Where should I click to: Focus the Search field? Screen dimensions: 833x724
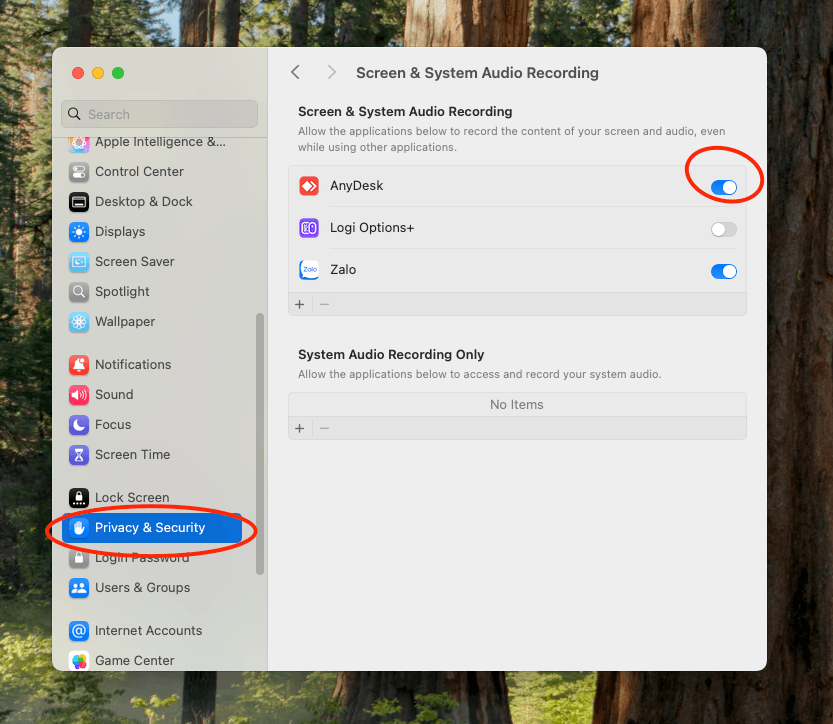point(159,114)
